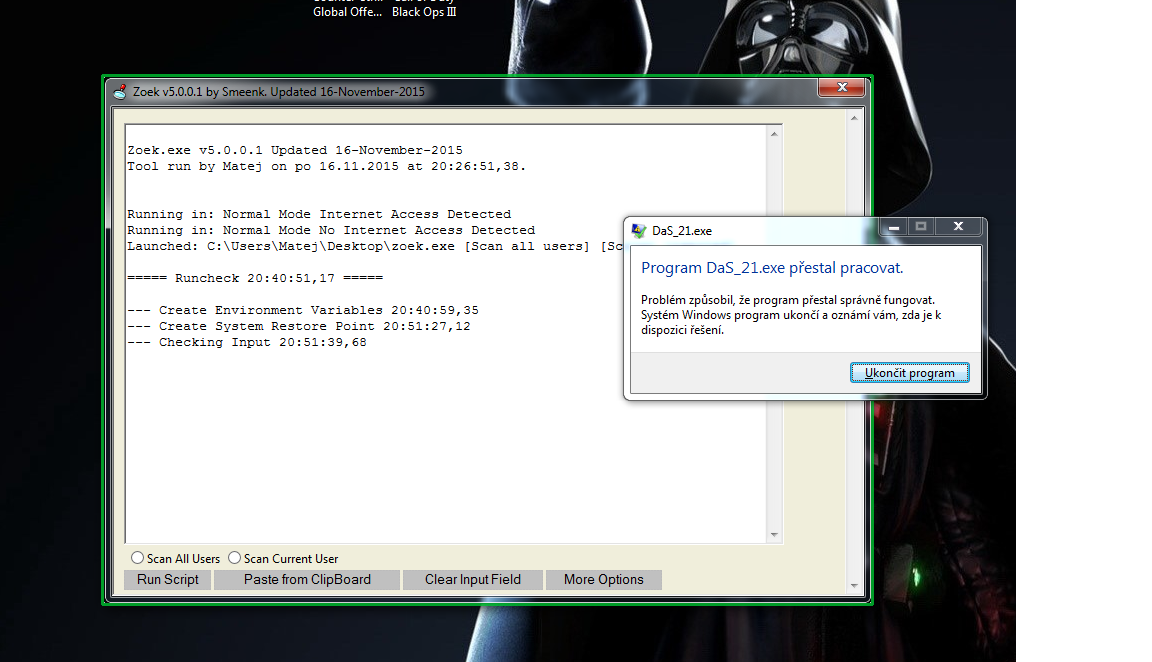Click the Zoek outer scrollbar down arrow
The height and width of the screenshot is (662, 1152).
[x=854, y=586]
